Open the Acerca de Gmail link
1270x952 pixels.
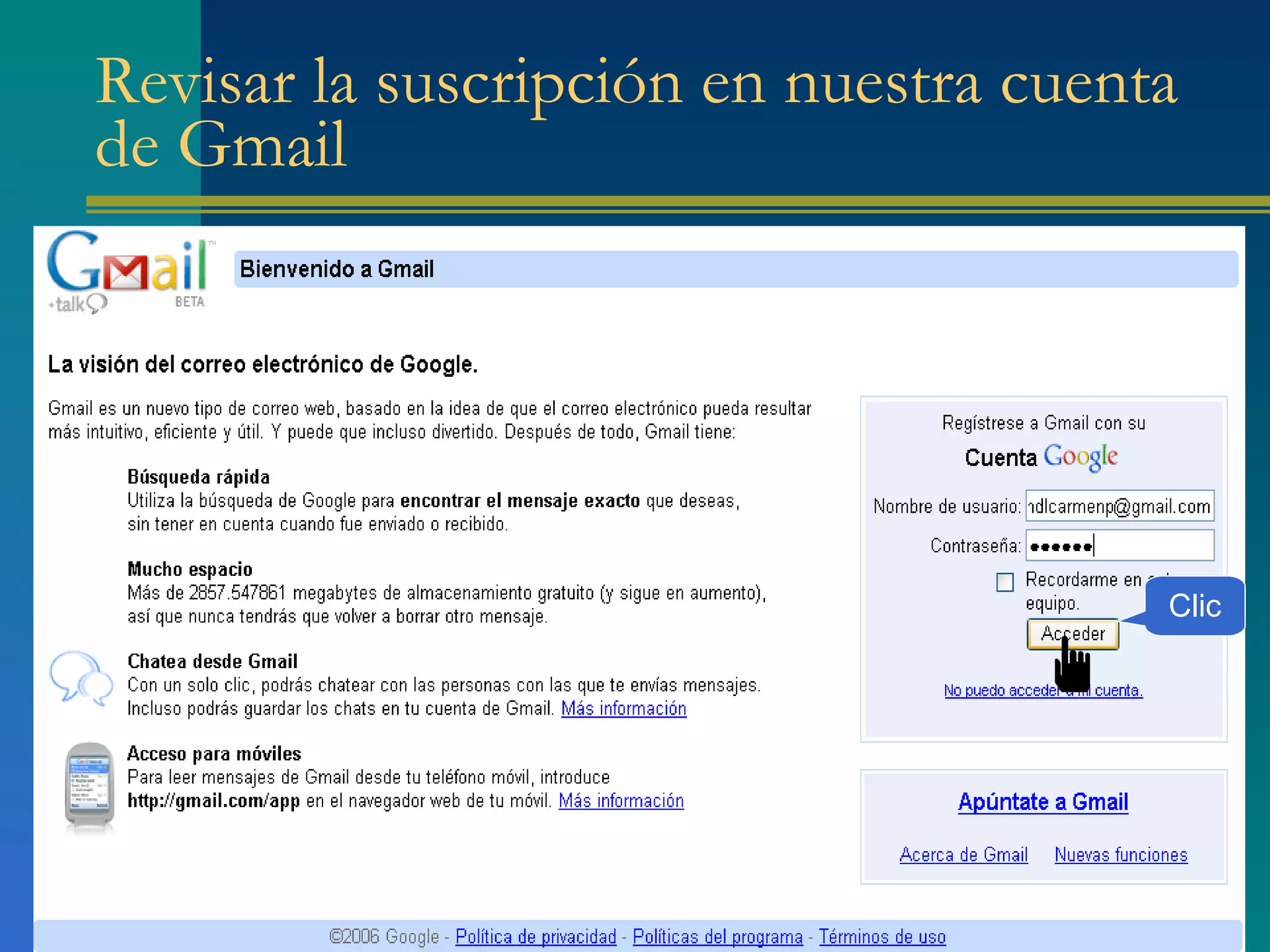(x=964, y=855)
